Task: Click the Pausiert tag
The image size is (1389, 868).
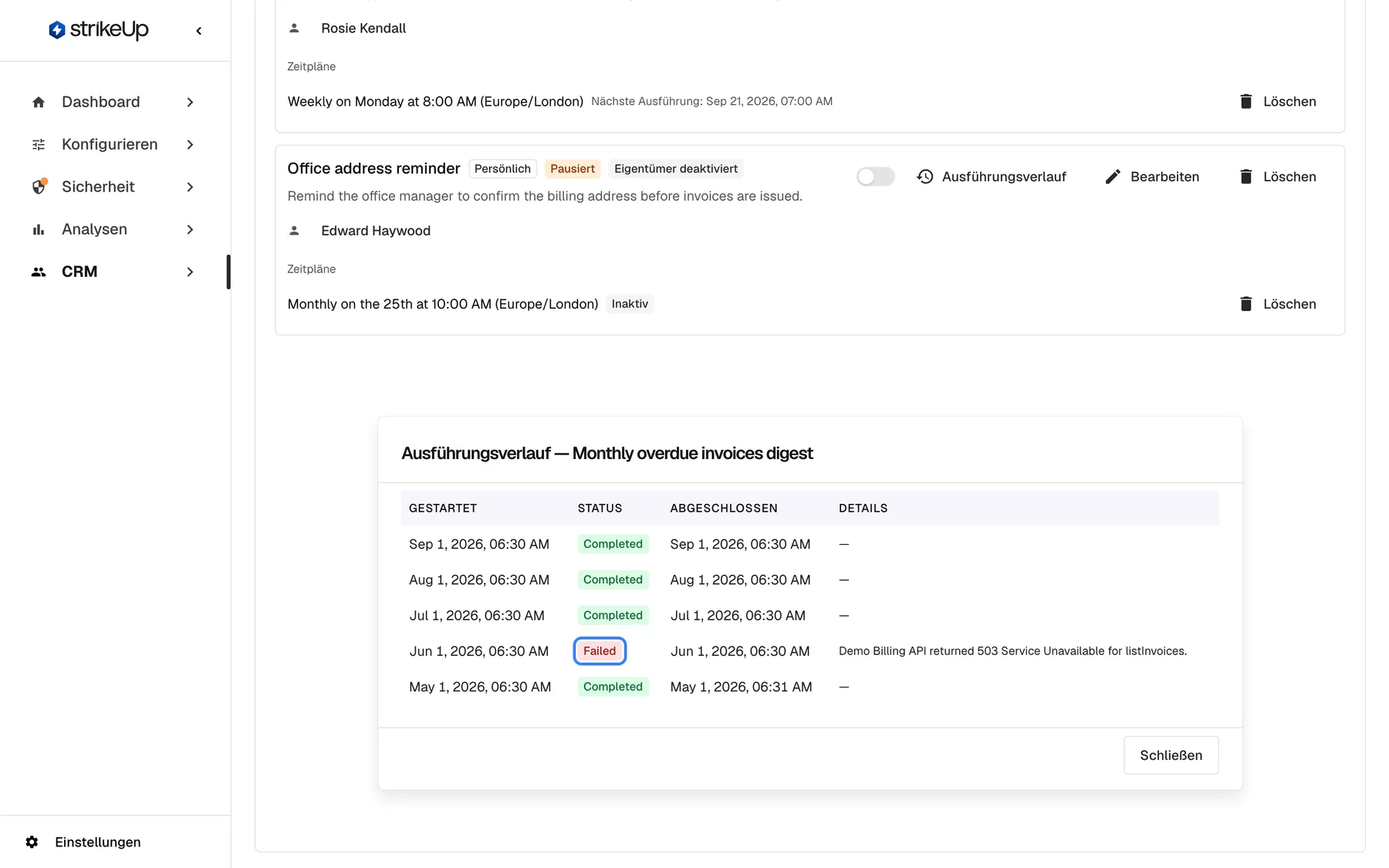Action: point(573,169)
